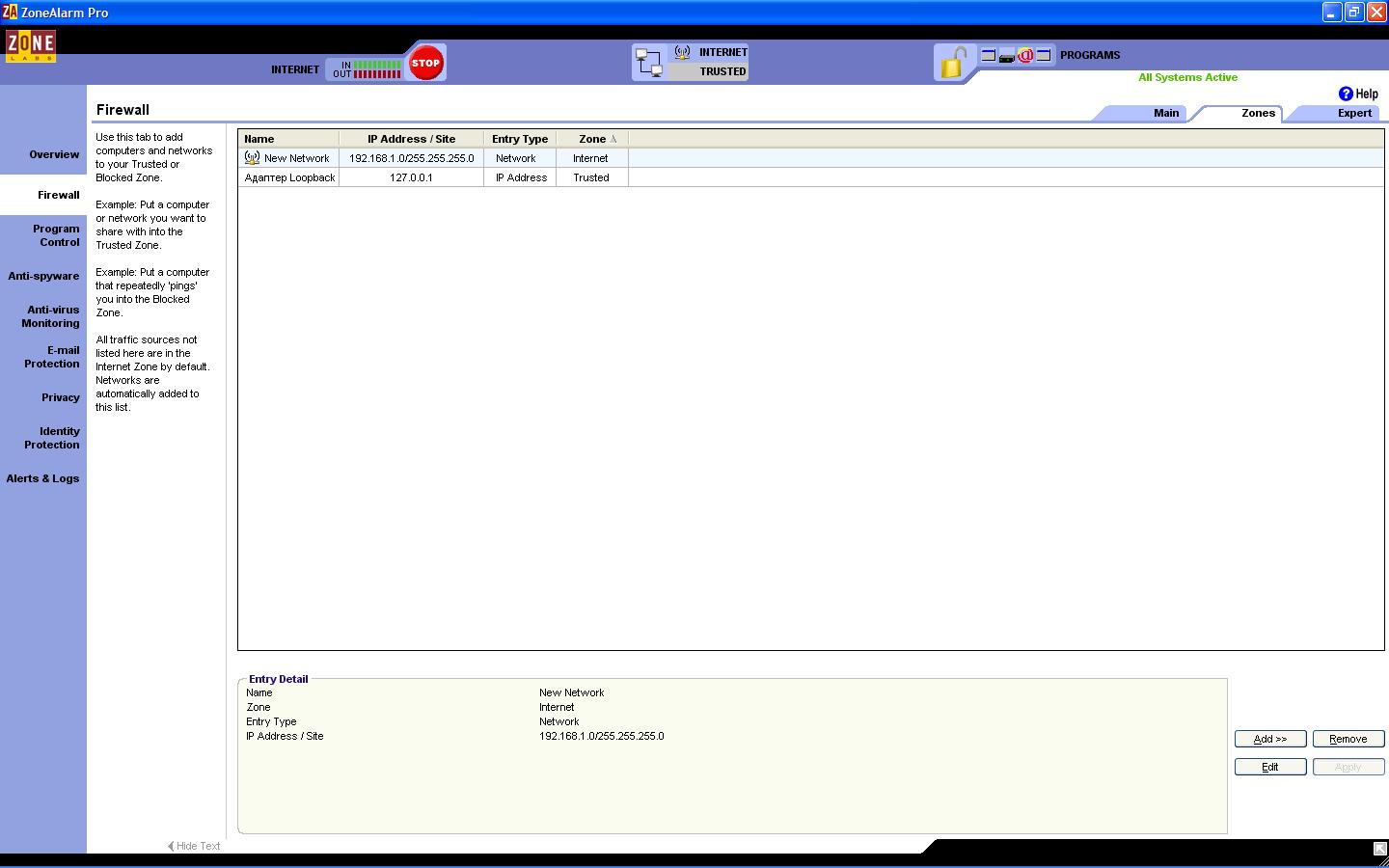Click the 127.0.0.1 IP address cell

coord(412,177)
